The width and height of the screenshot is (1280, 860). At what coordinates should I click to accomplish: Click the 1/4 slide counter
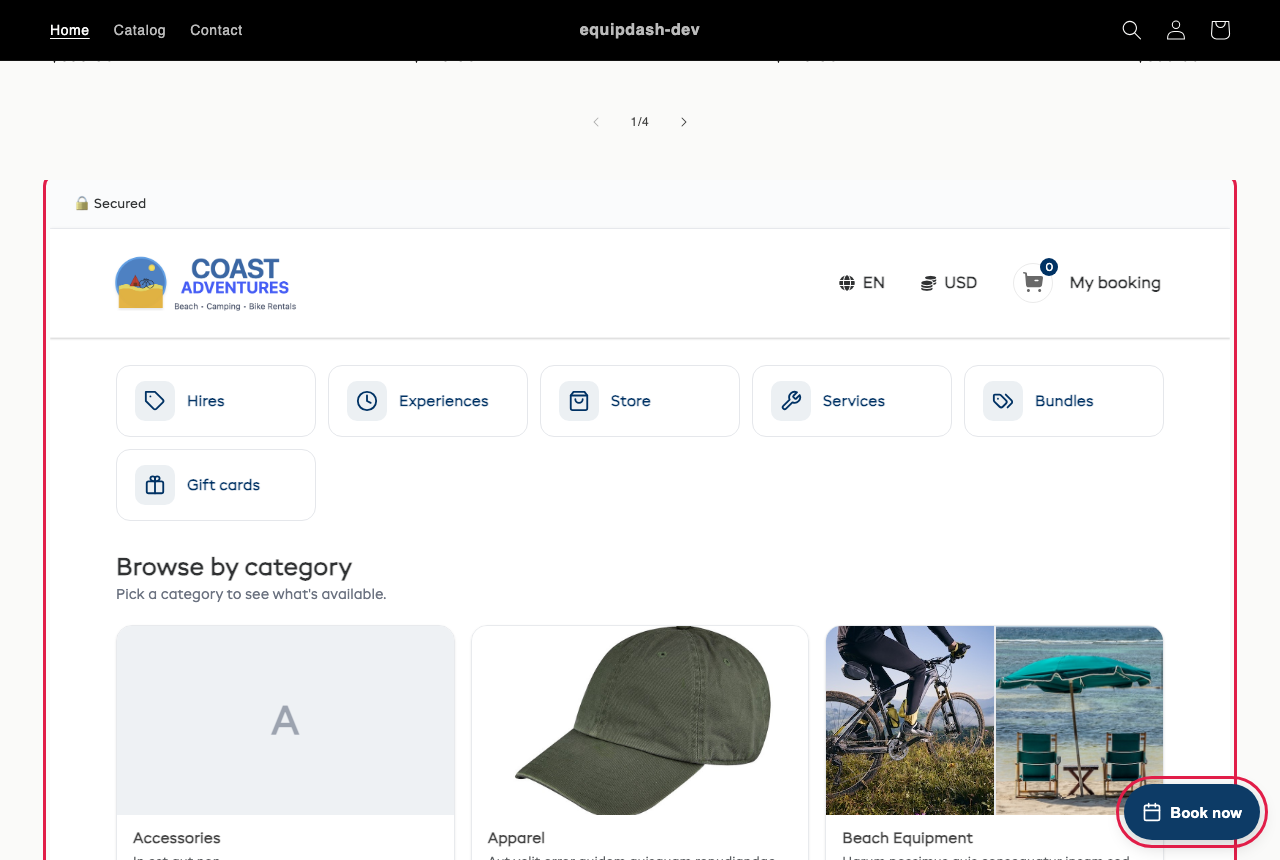point(640,122)
